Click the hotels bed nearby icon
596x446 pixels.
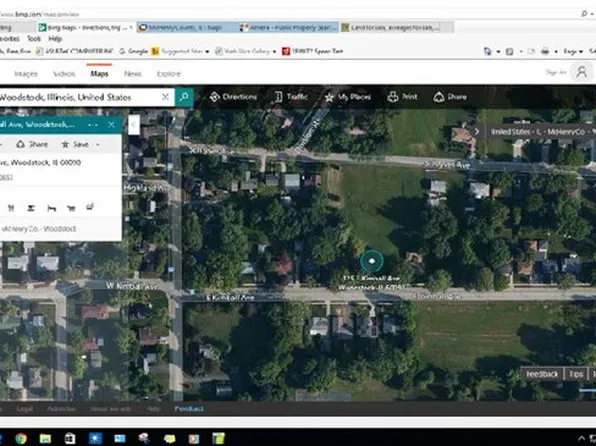[x=52, y=208]
